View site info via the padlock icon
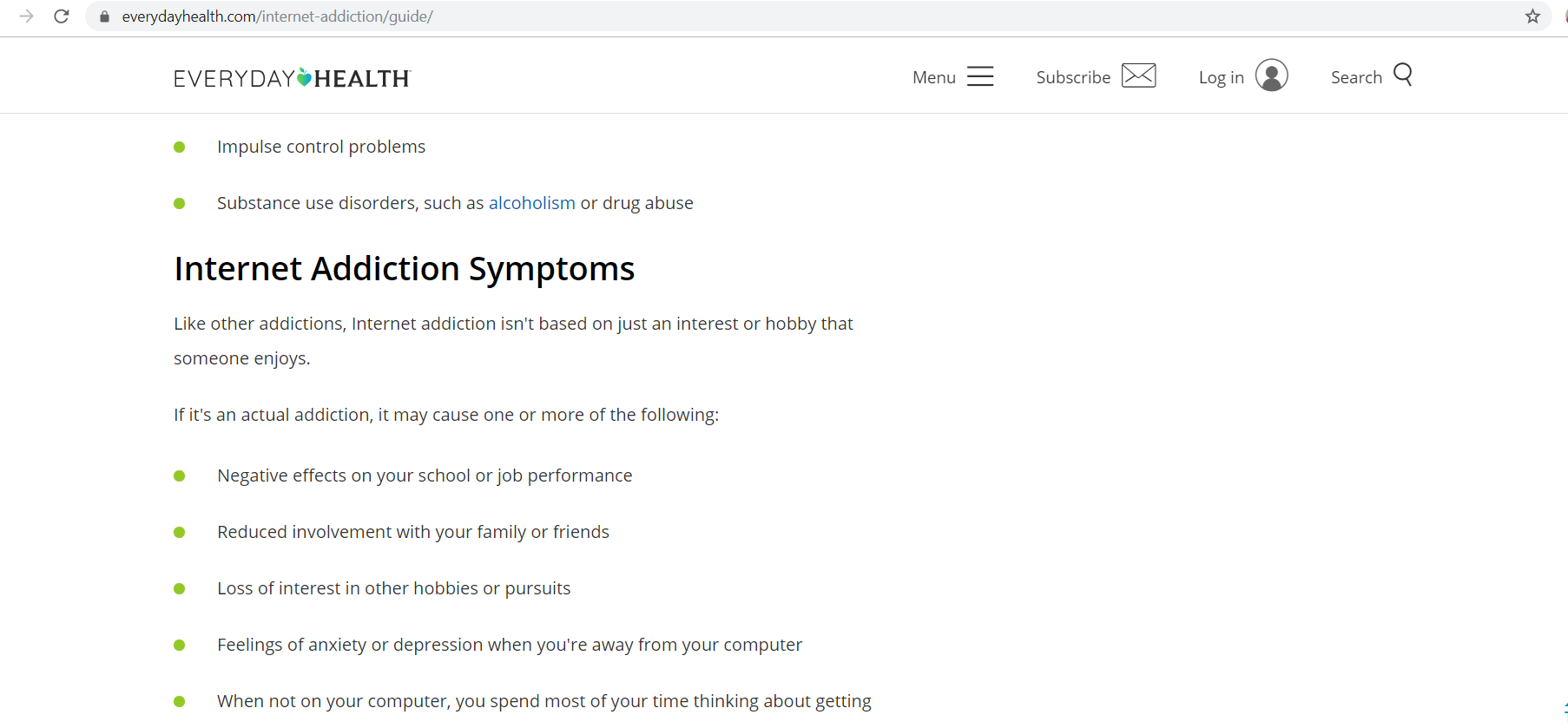 pyautogui.click(x=104, y=16)
